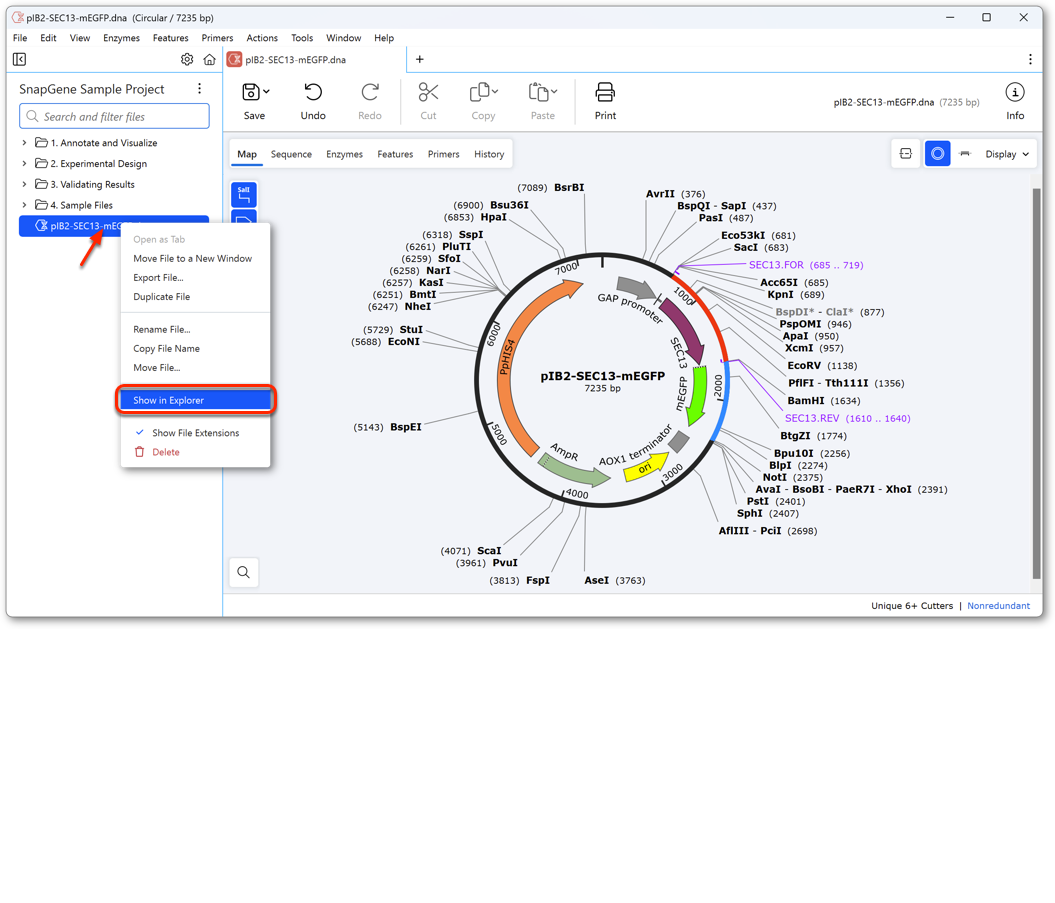1055x903 pixels.
Task: Select the yellow ori feature arrow
Action: pyautogui.click(x=645, y=467)
